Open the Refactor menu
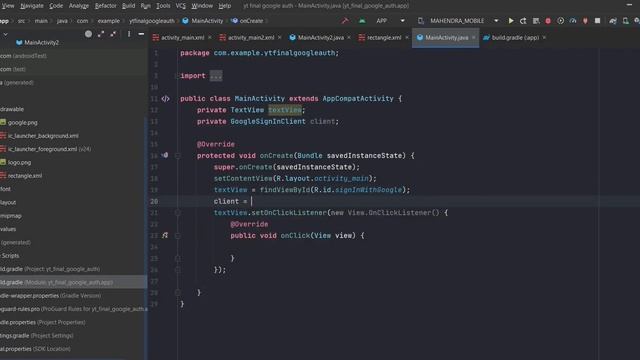Image resolution: width=640 pixels, height=360 pixels. point(105,6)
